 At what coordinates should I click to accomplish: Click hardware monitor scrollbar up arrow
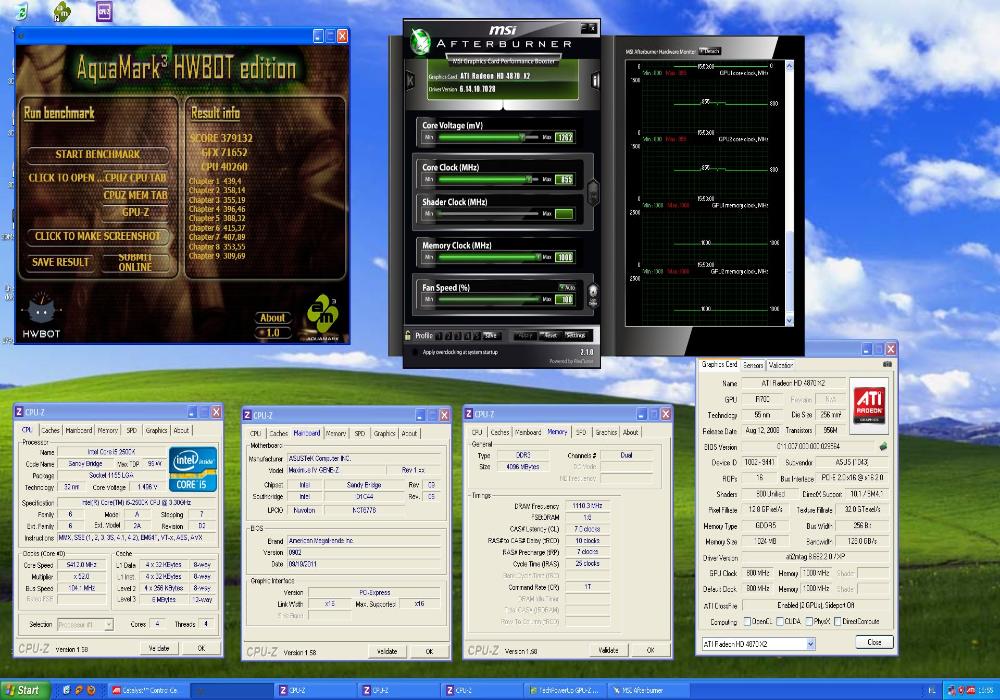(790, 66)
